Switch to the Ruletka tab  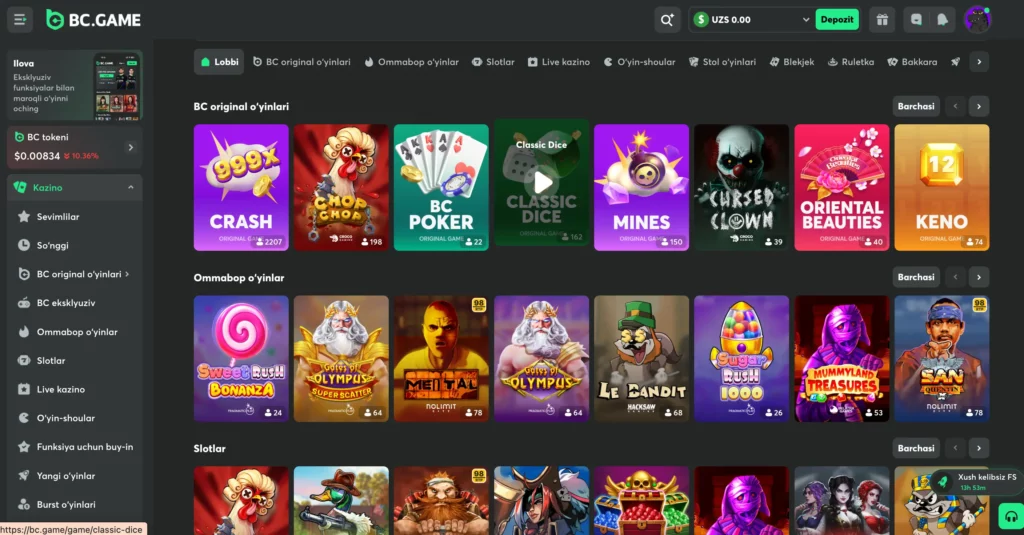[850, 61]
